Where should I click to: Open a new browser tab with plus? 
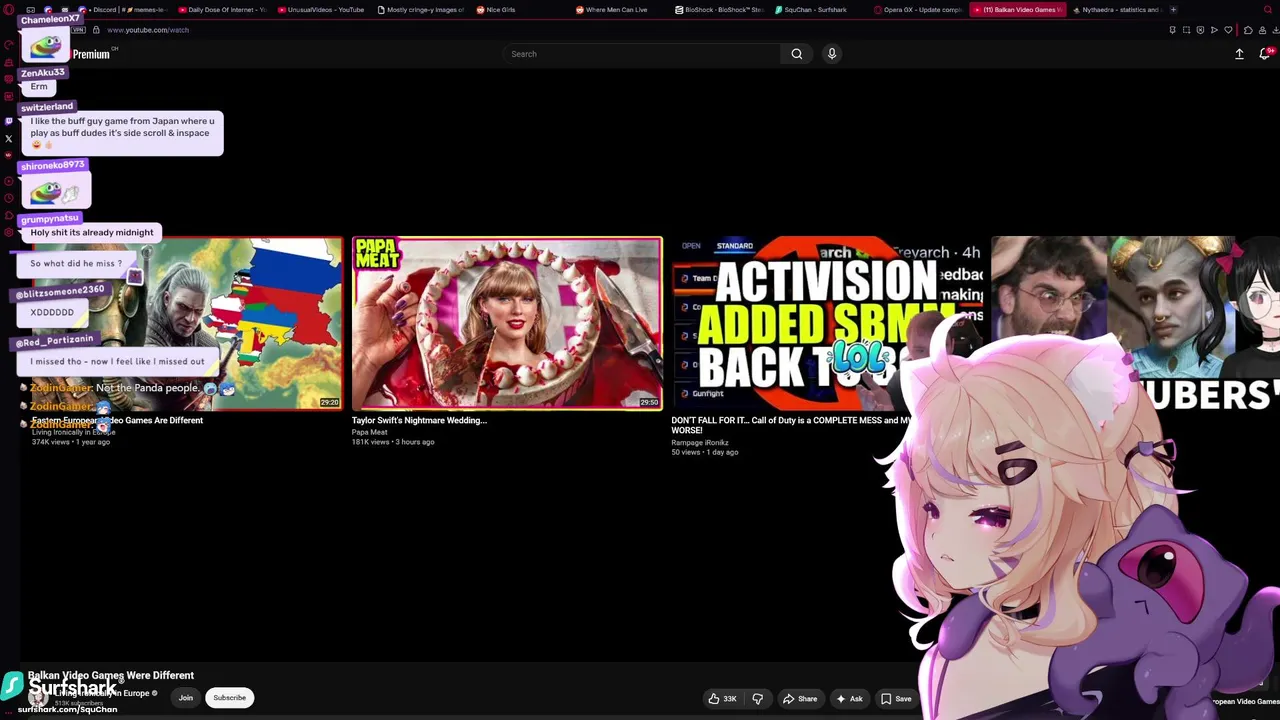(x=1173, y=10)
